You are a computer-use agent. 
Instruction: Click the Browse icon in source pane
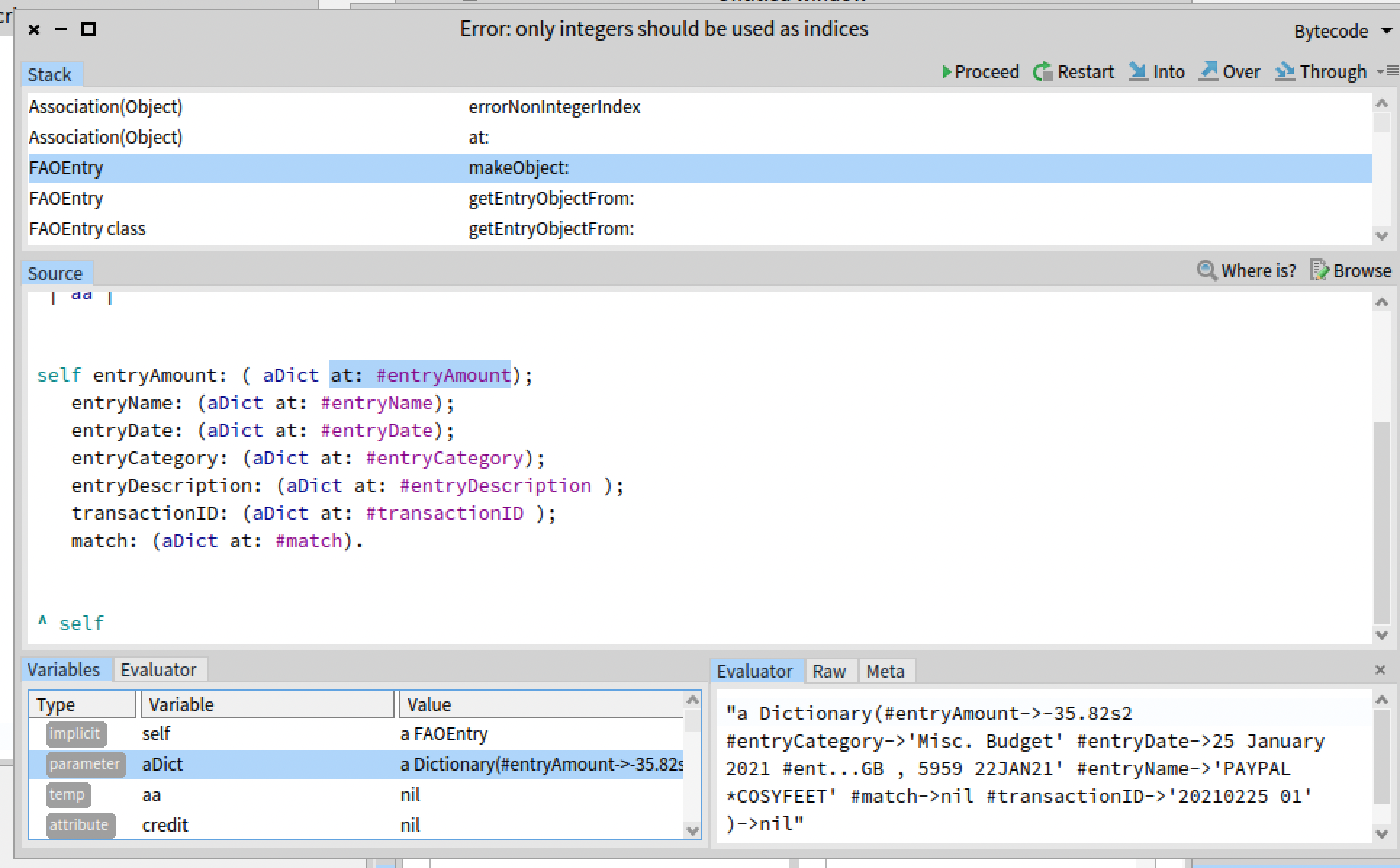pos(1319,270)
